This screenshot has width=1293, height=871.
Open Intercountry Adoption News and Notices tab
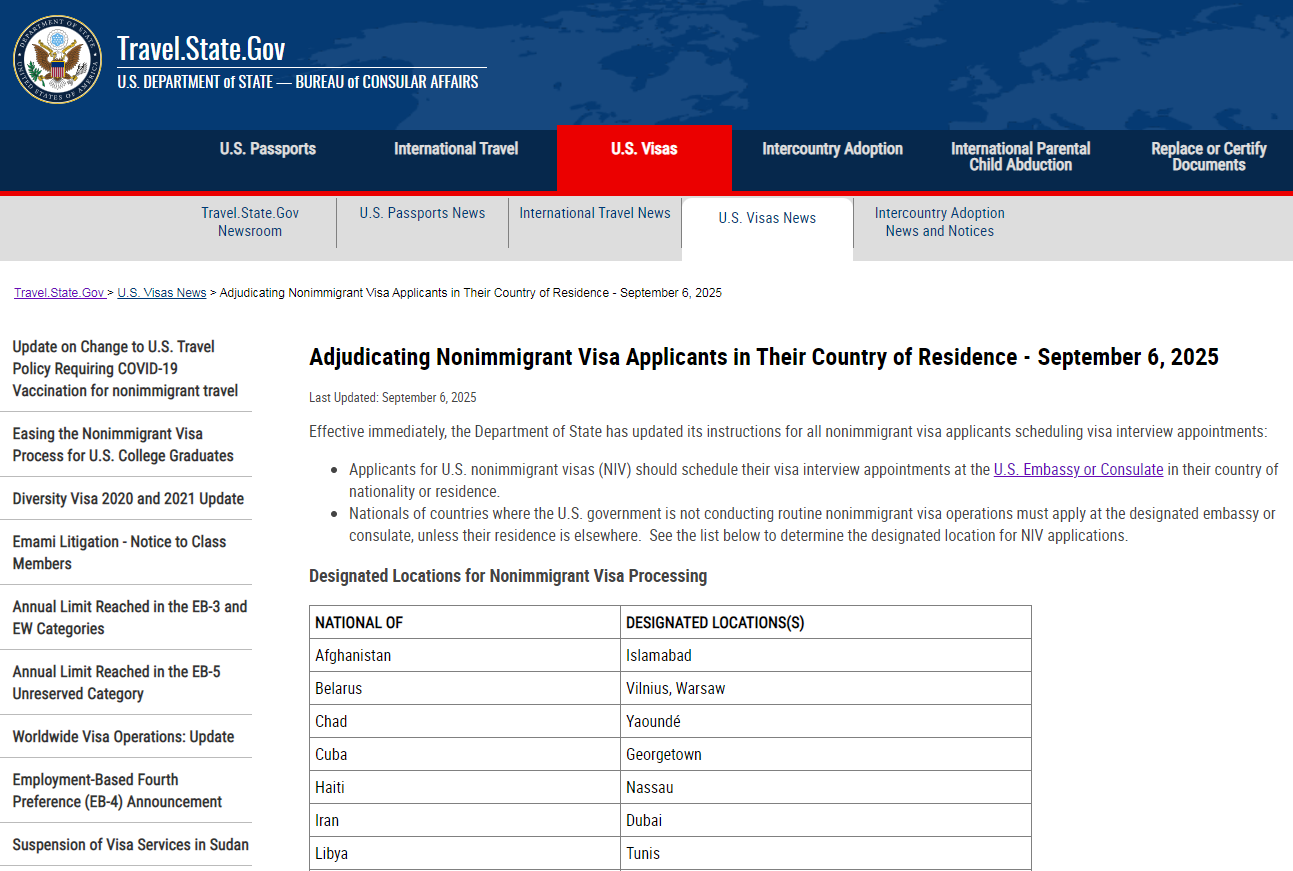click(939, 222)
